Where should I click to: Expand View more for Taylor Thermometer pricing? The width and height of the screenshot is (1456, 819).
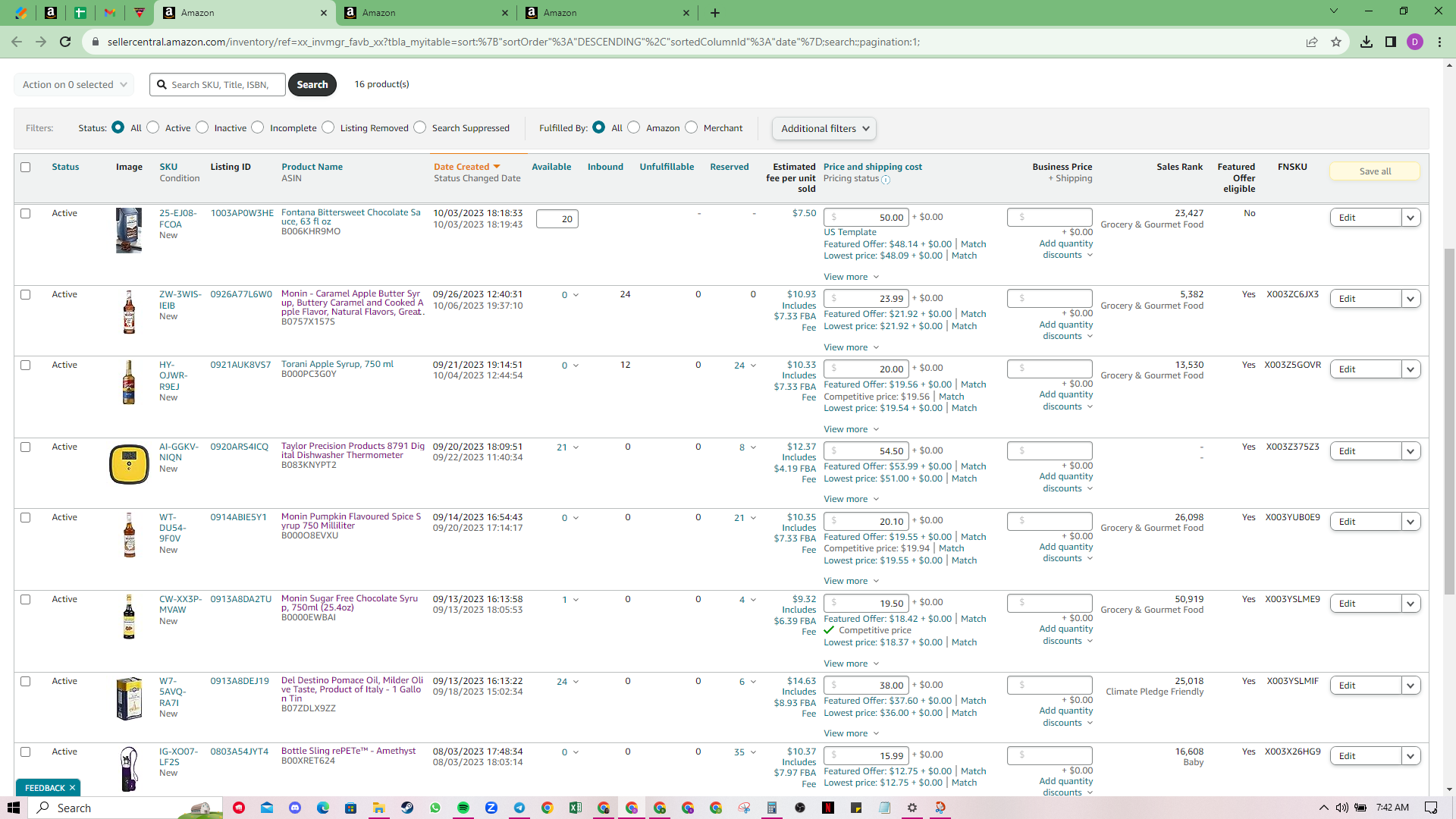(x=852, y=499)
